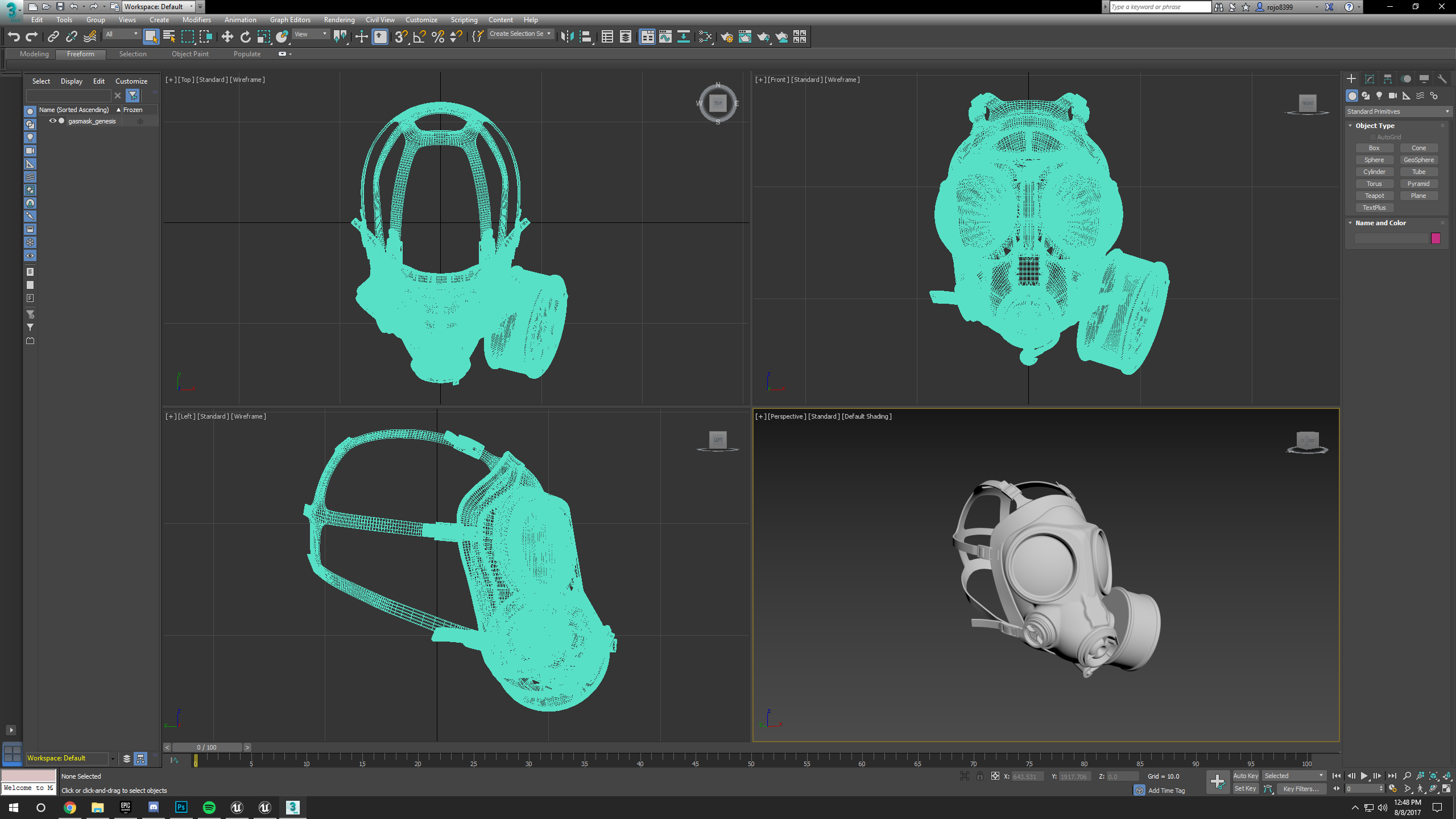
Task: Click the Key Filters... button
Action: [1301, 788]
